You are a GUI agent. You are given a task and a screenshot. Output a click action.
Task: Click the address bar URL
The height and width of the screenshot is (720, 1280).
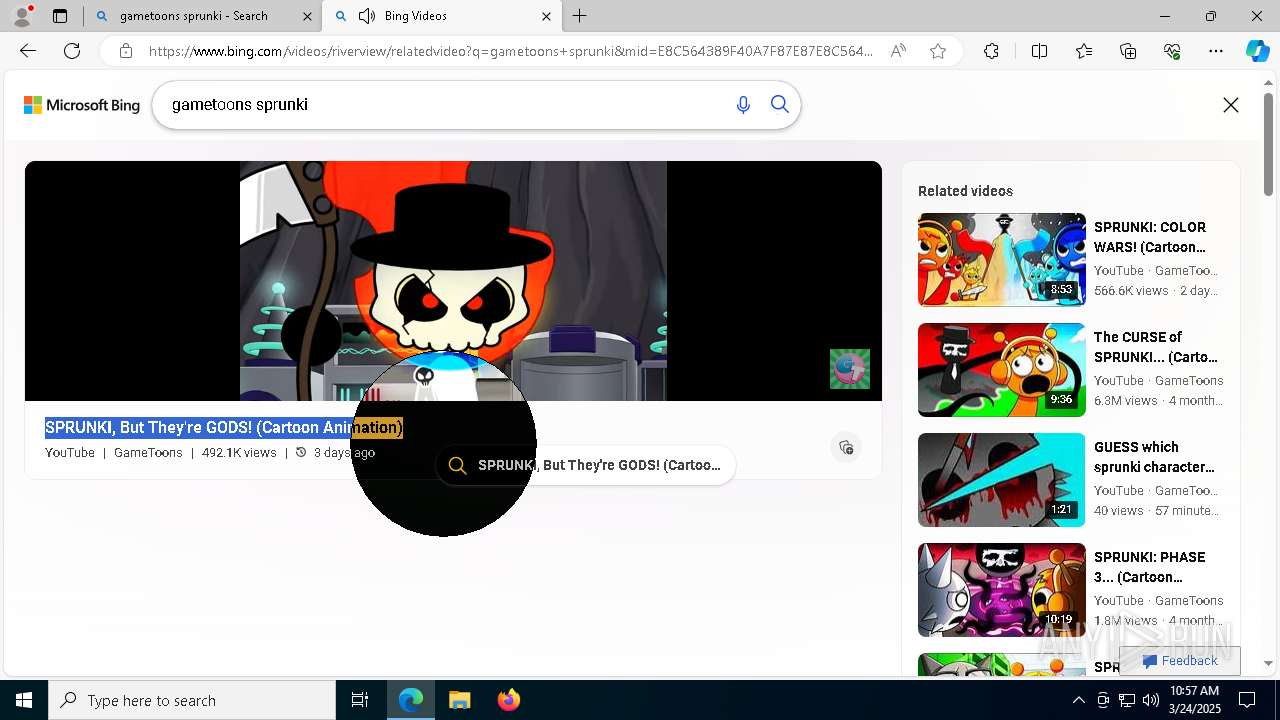point(510,51)
